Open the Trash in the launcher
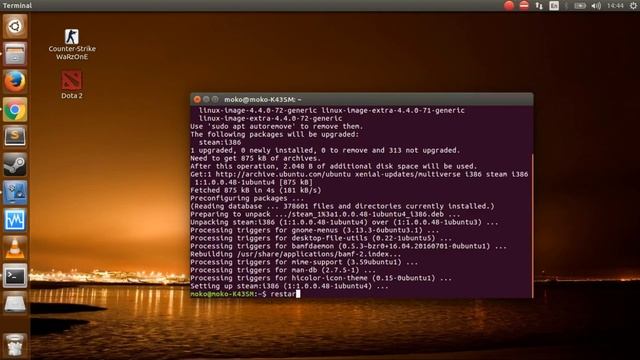Viewport: 640px width, 360px height. (15, 345)
